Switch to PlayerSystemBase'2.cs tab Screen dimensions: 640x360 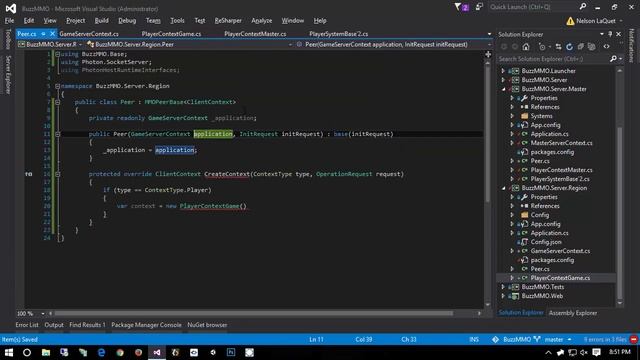pos(338,34)
